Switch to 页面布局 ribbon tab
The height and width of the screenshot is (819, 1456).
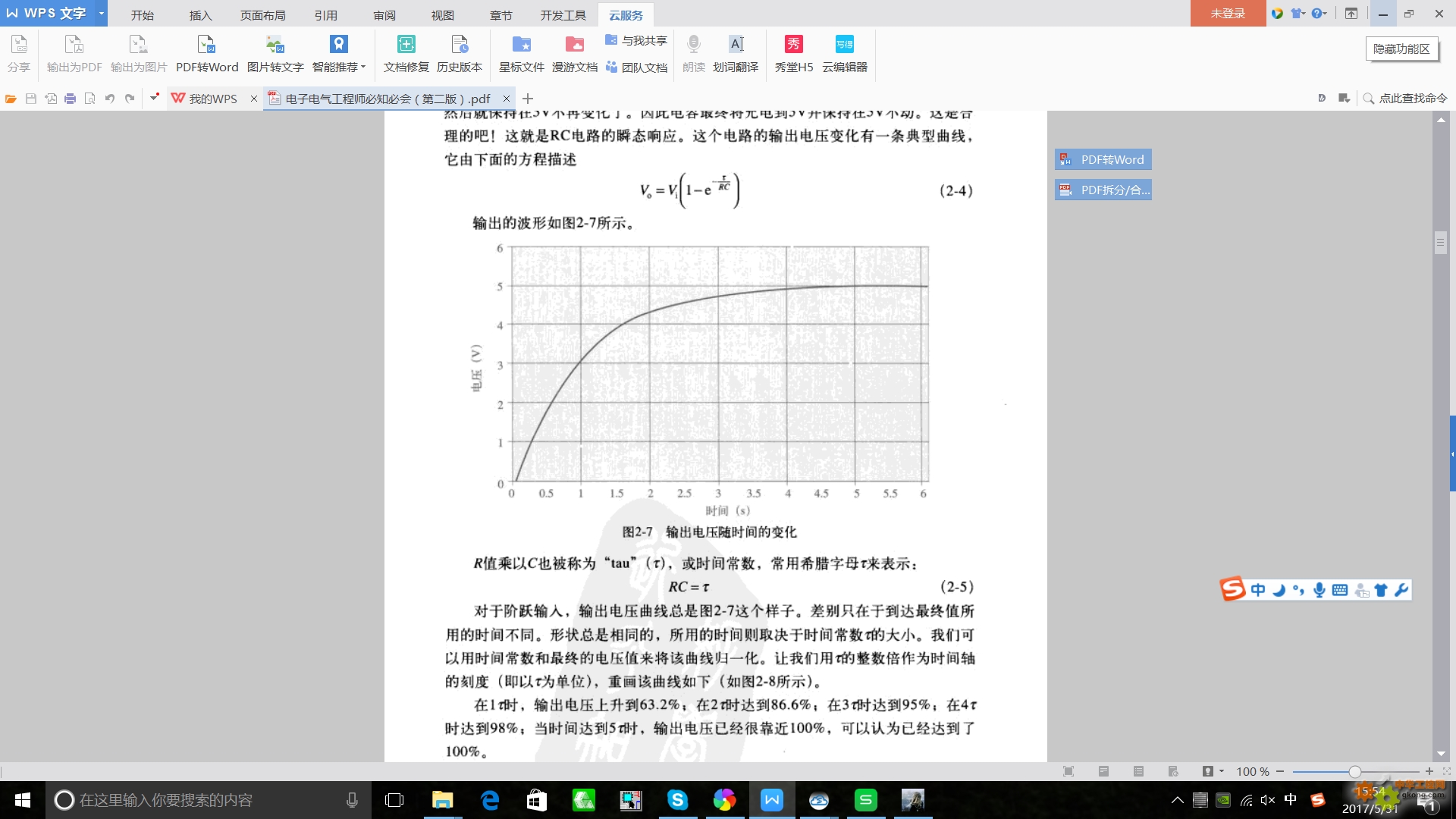262,14
